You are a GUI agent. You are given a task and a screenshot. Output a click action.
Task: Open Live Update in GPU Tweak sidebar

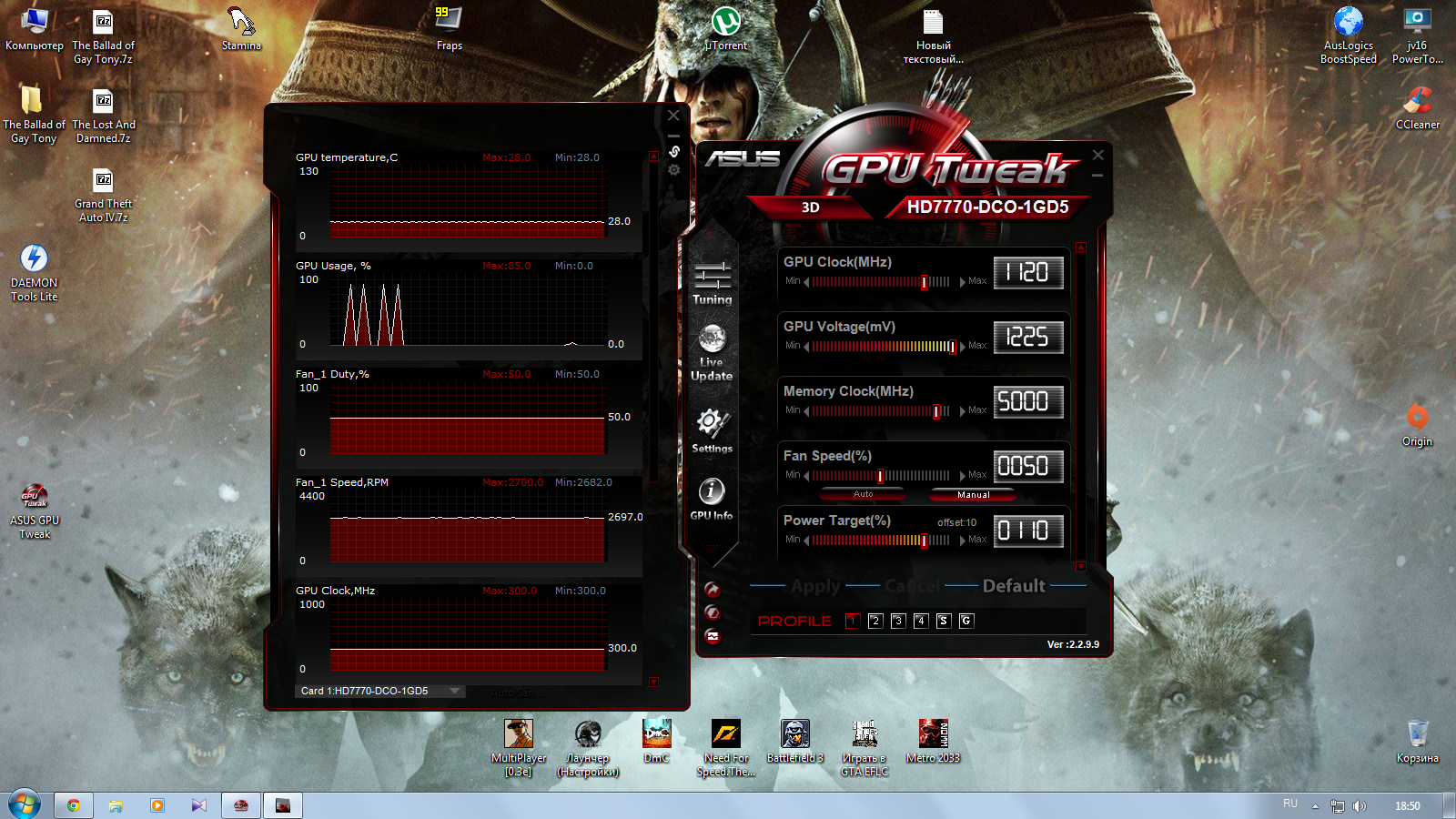(x=712, y=352)
